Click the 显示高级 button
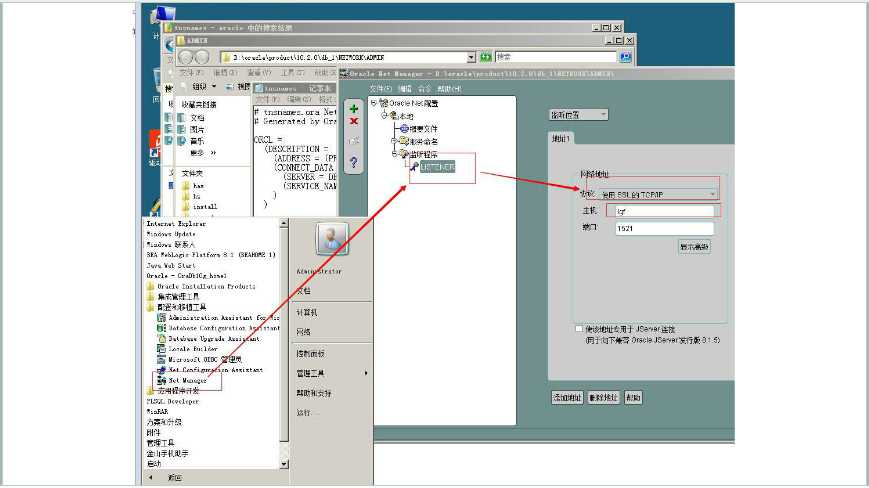869x488 pixels. [x=694, y=246]
